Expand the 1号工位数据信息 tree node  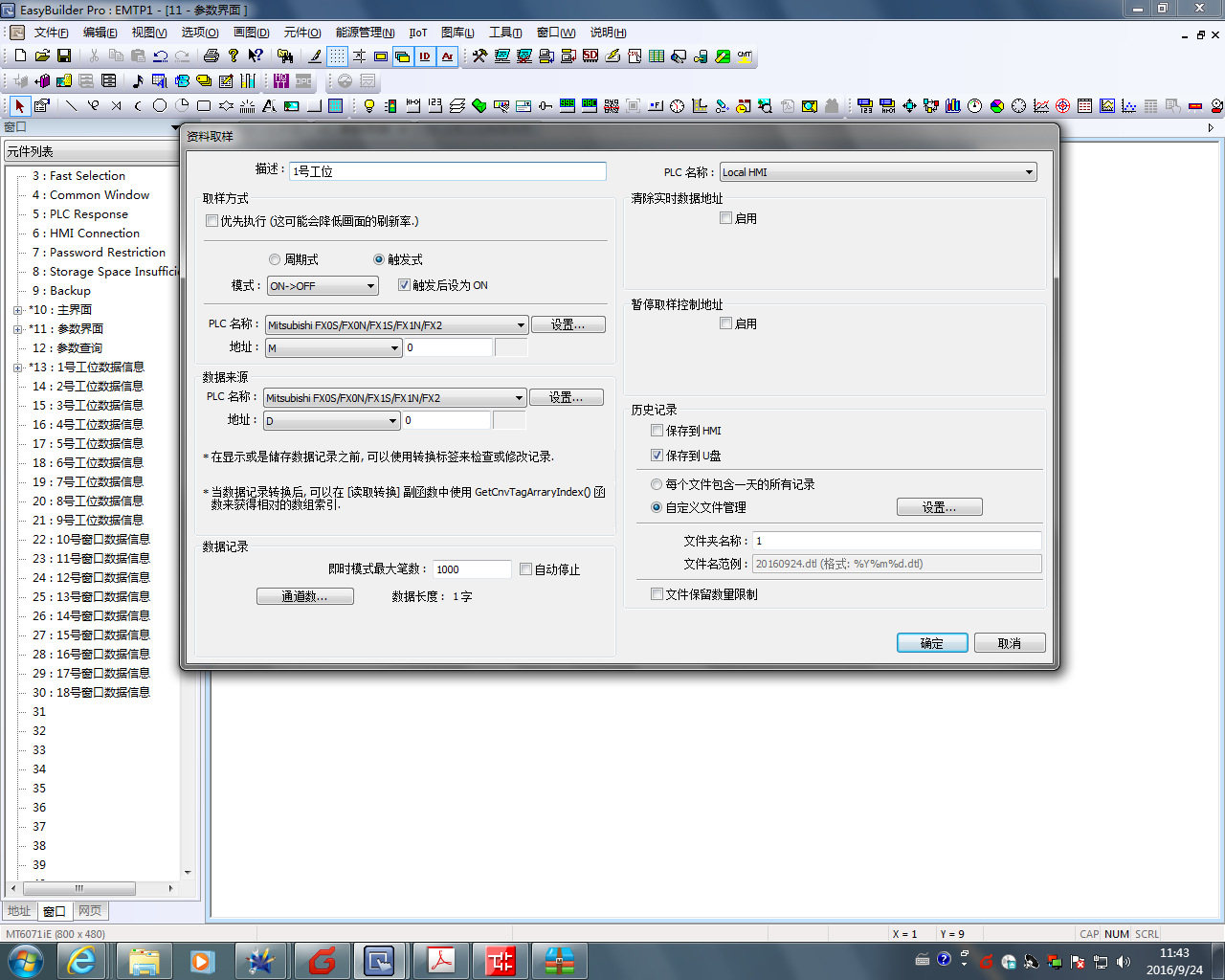coord(17,367)
